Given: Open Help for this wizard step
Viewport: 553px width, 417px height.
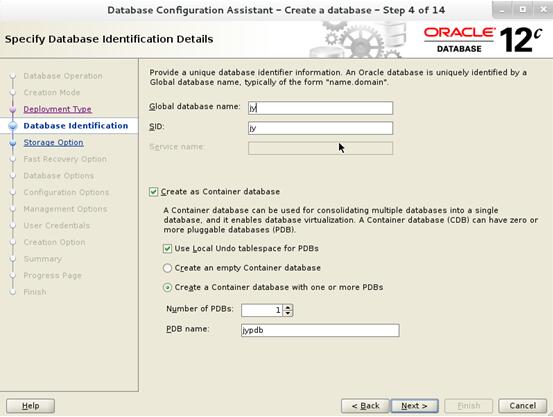Looking at the screenshot, I should pyautogui.click(x=31, y=406).
